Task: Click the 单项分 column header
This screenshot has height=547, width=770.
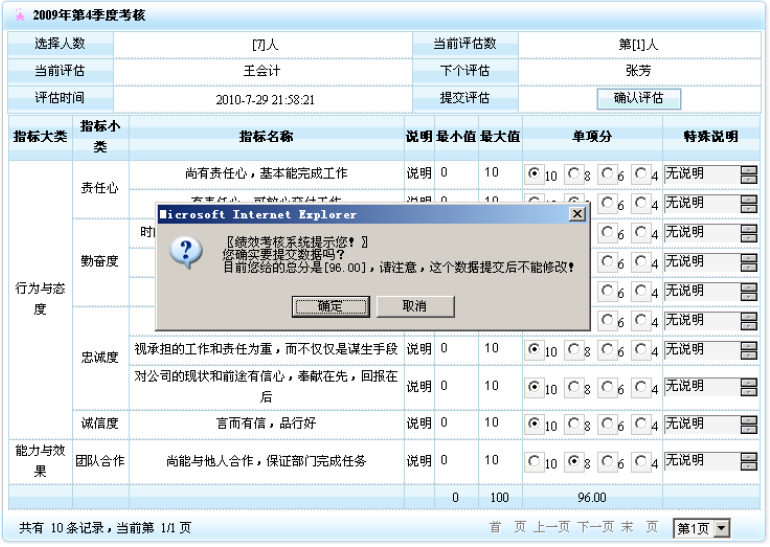Action: coord(592,137)
